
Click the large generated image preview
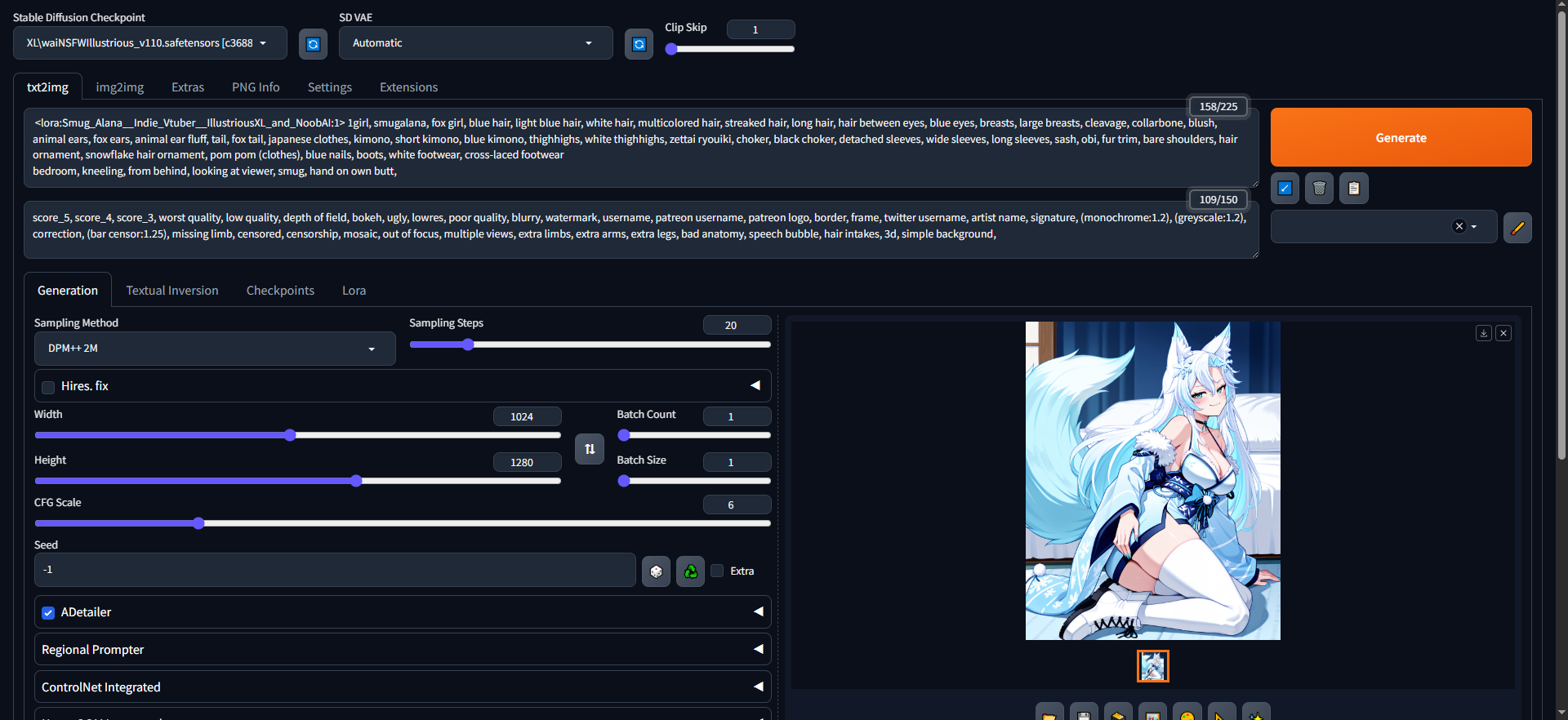[1152, 481]
